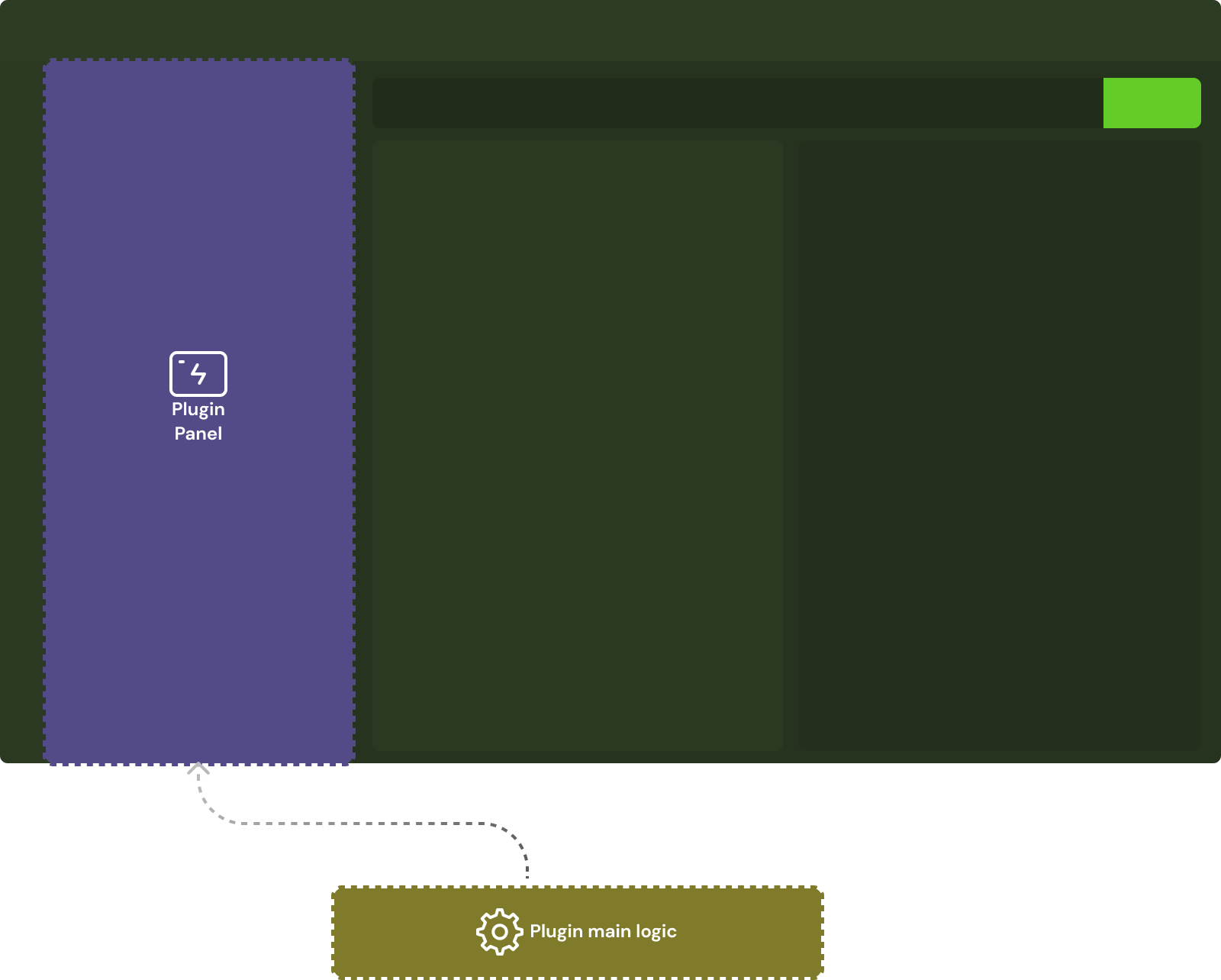Image resolution: width=1221 pixels, height=980 pixels.
Task: Click the empty lower area of purple panel
Action: (198, 611)
